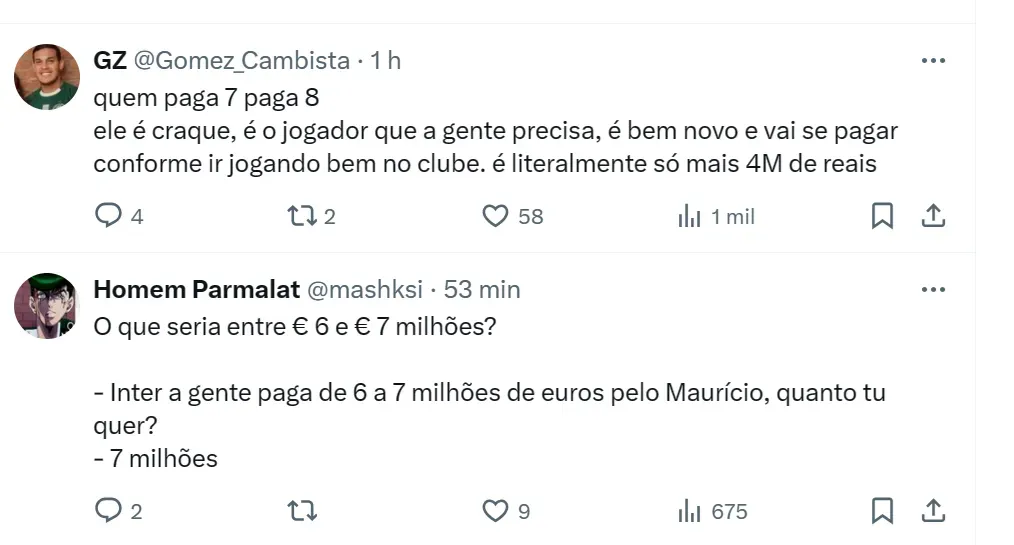
Task: Bookmark Homem Parmalat's tweet
Action: [882, 511]
